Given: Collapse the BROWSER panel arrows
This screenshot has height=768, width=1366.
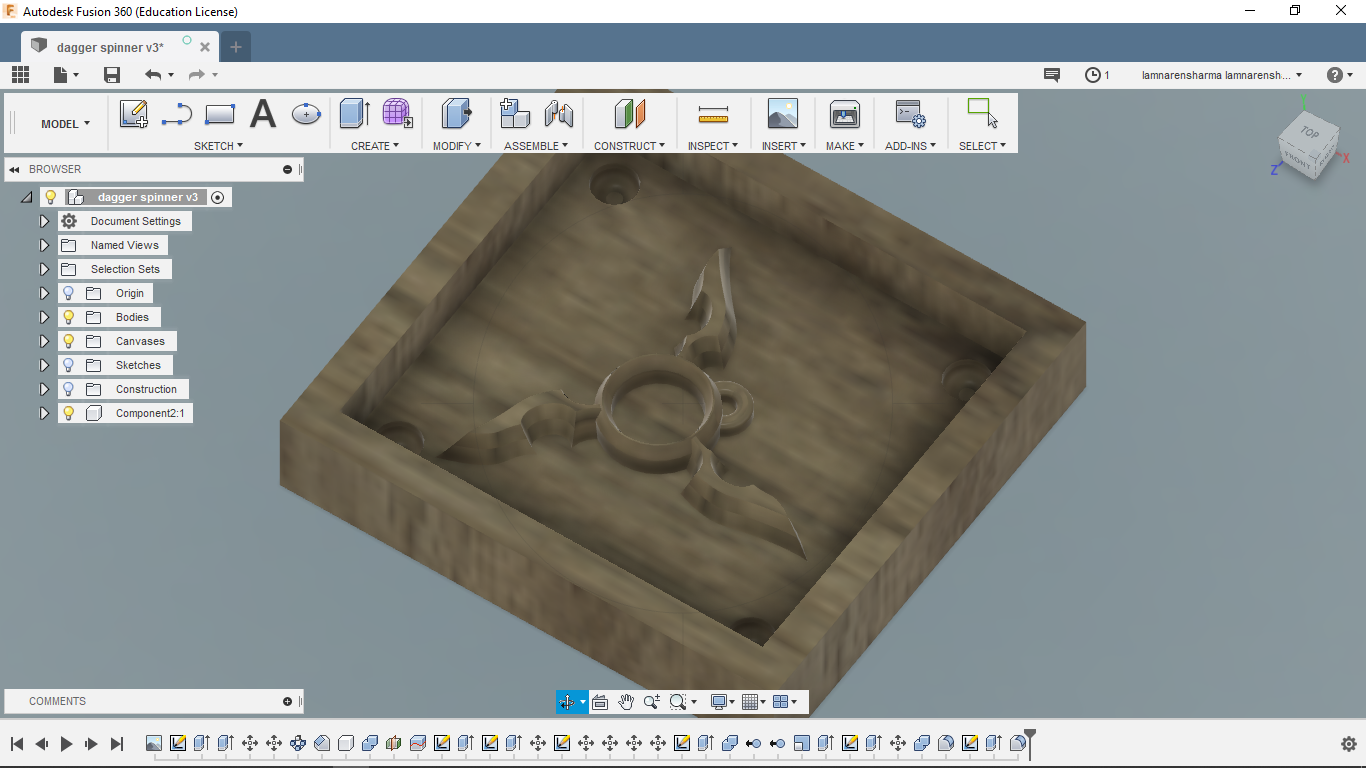Looking at the screenshot, I should (15, 169).
